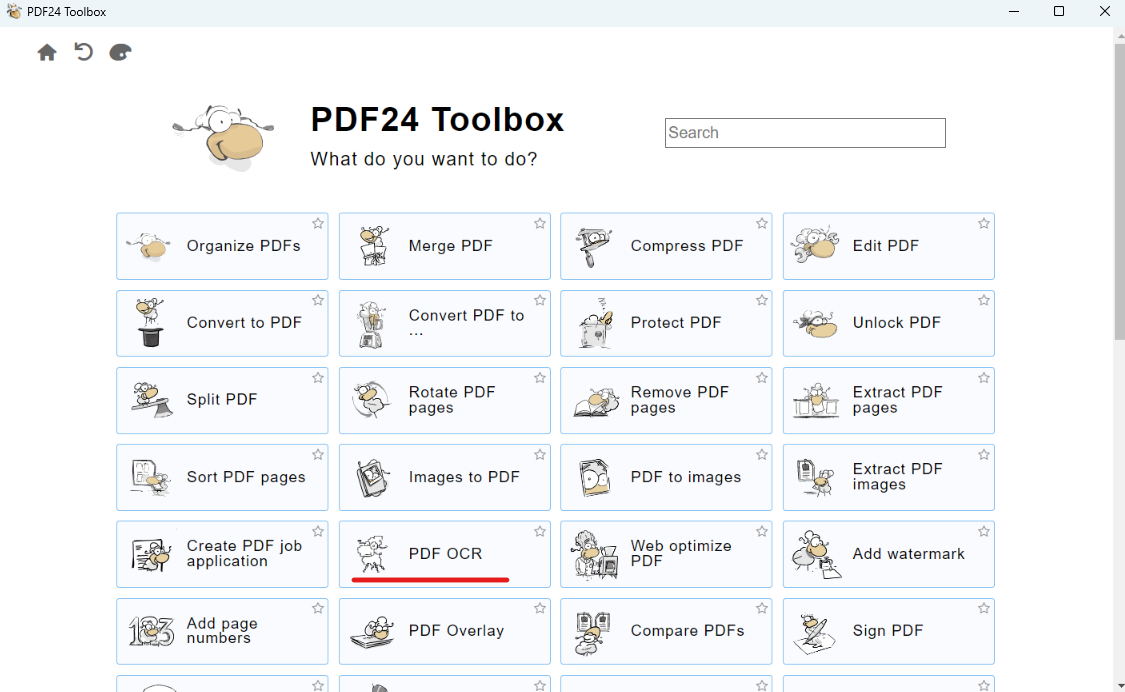Image resolution: width=1125 pixels, height=692 pixels.
Task: Click the Compress PDF clamp icon
Action: (595, 247)
